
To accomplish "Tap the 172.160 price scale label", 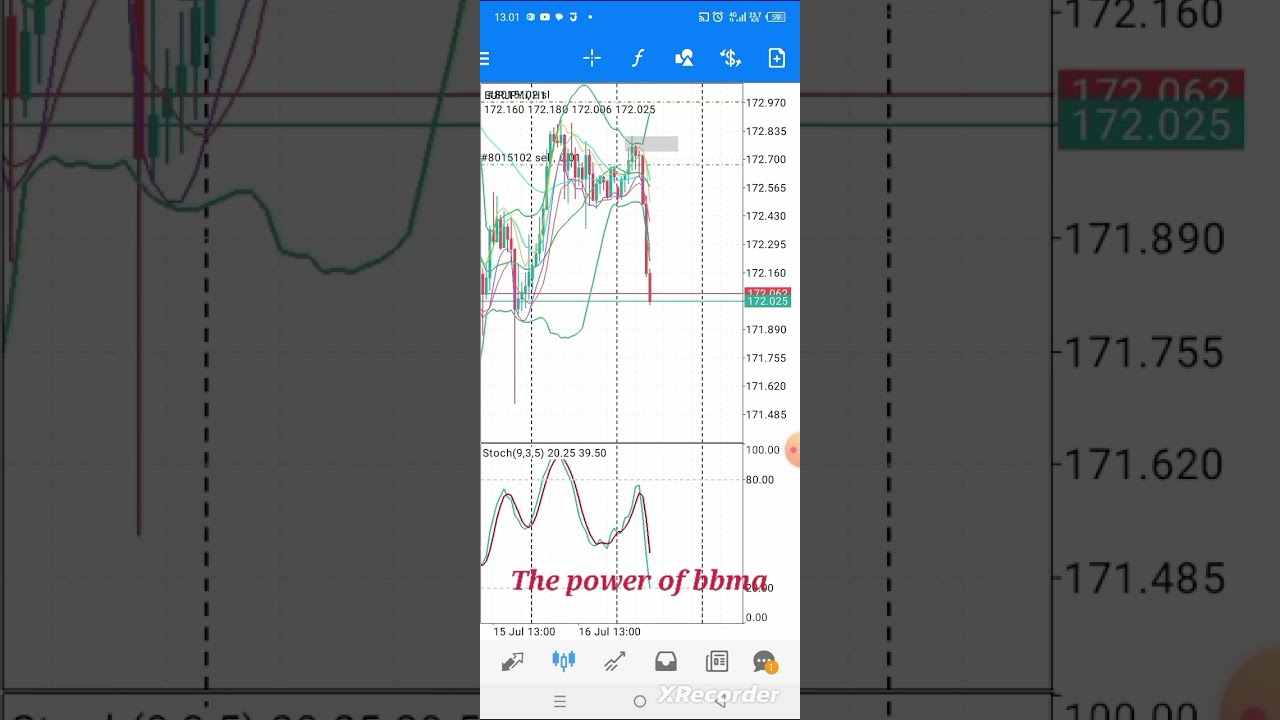I will 766,273.
